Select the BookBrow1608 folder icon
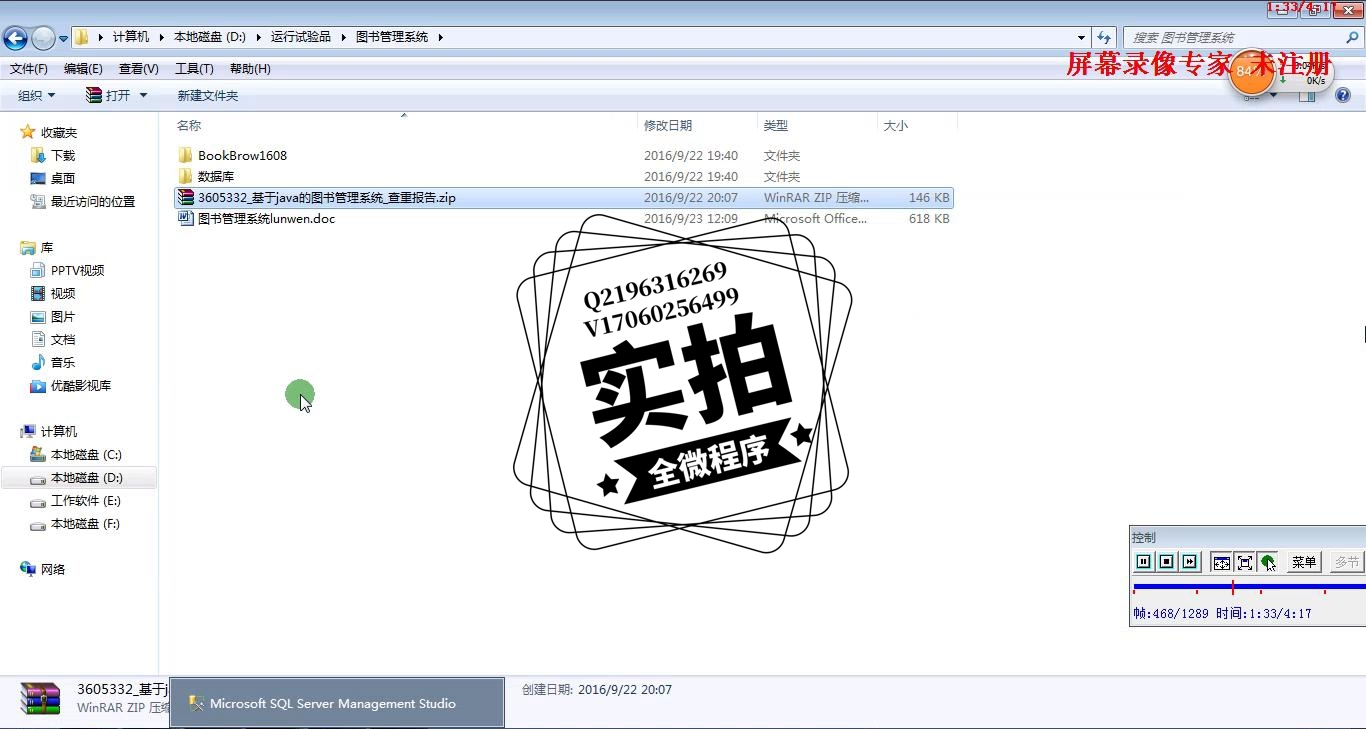 (x=185, y=155)
